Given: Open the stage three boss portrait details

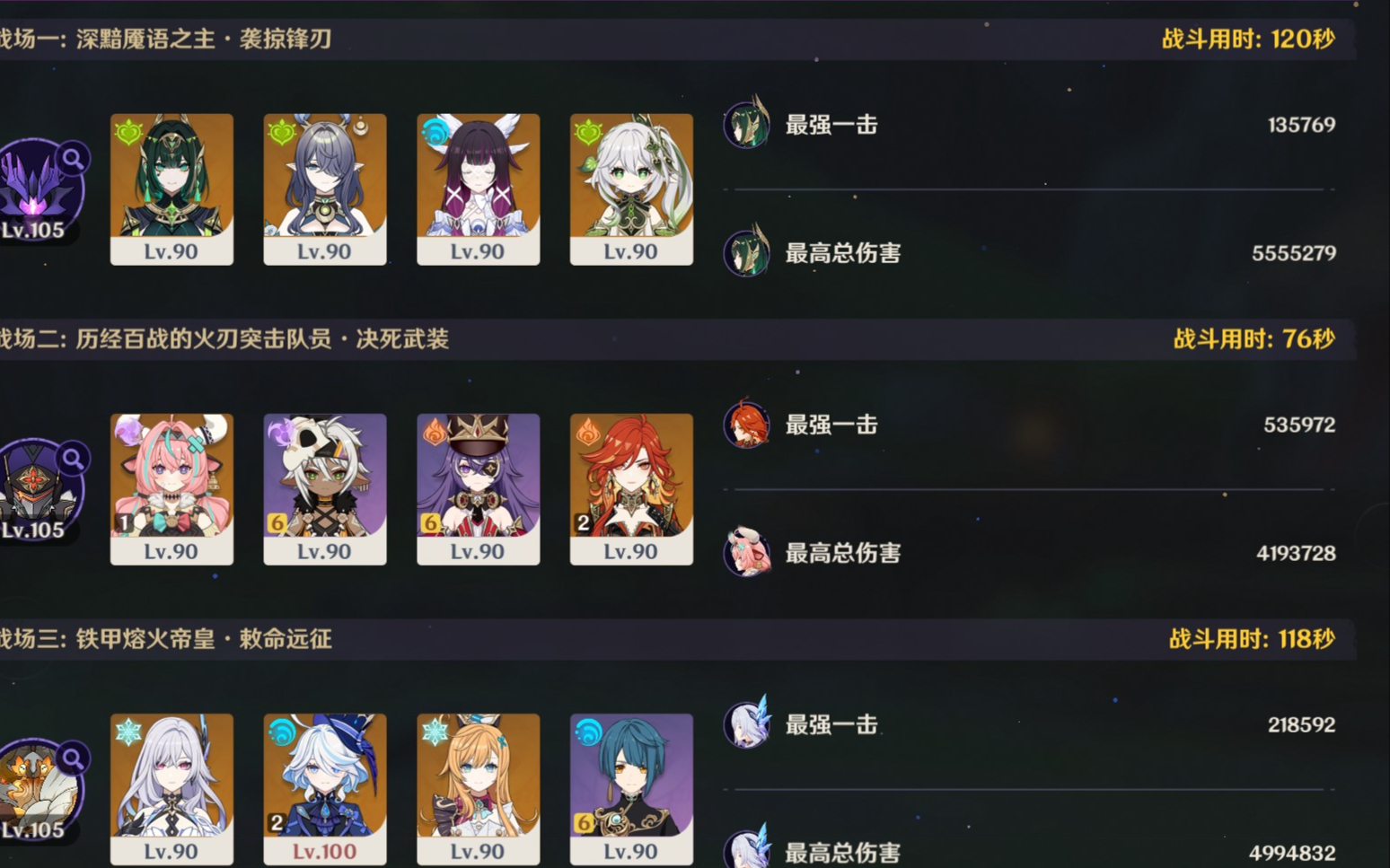Looking at the screenshot, I should click(x=40, y=789).
